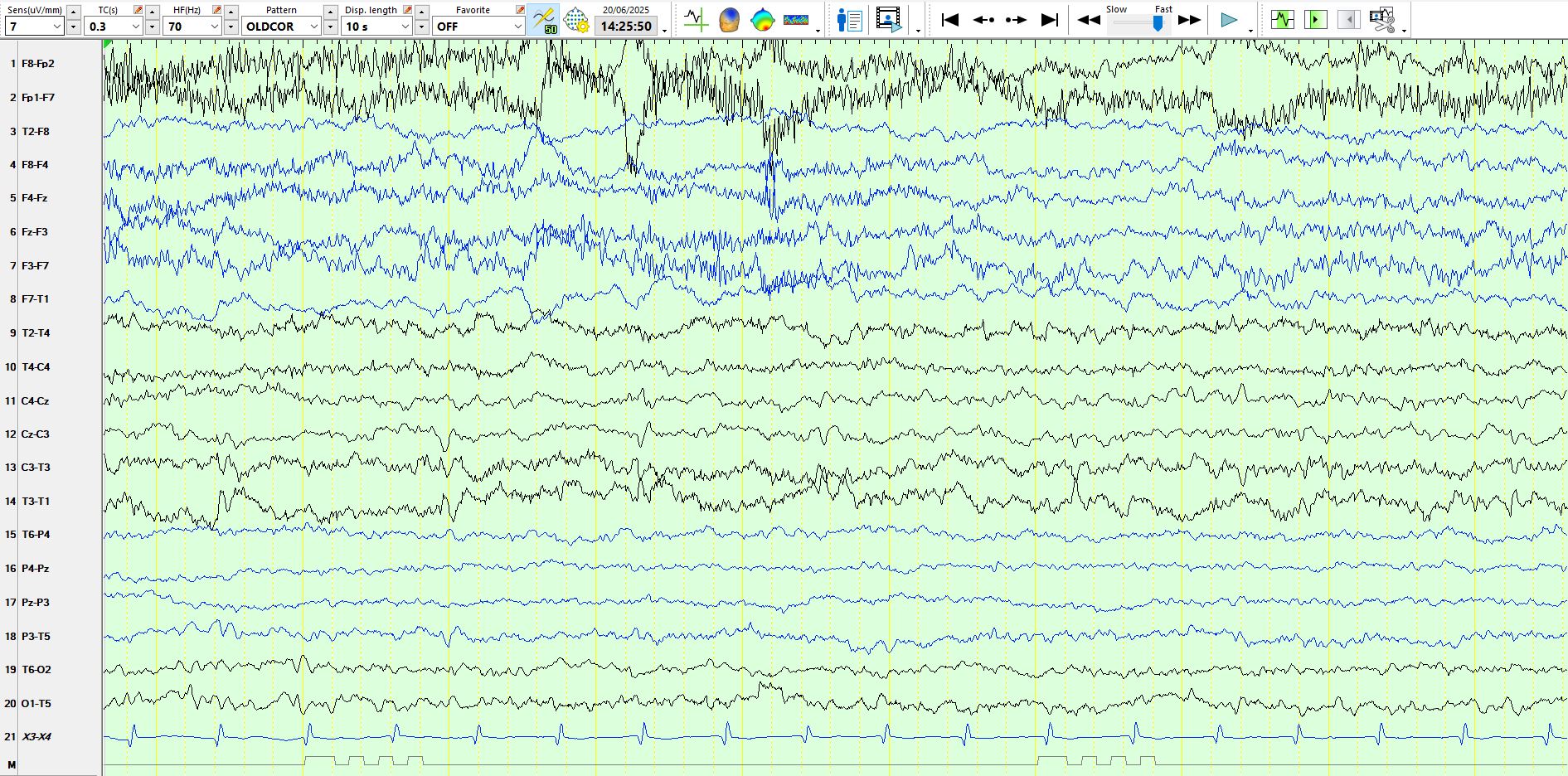Start playback of the EEG trace
Viewport: 1568px width, 776px height.
1229,19
